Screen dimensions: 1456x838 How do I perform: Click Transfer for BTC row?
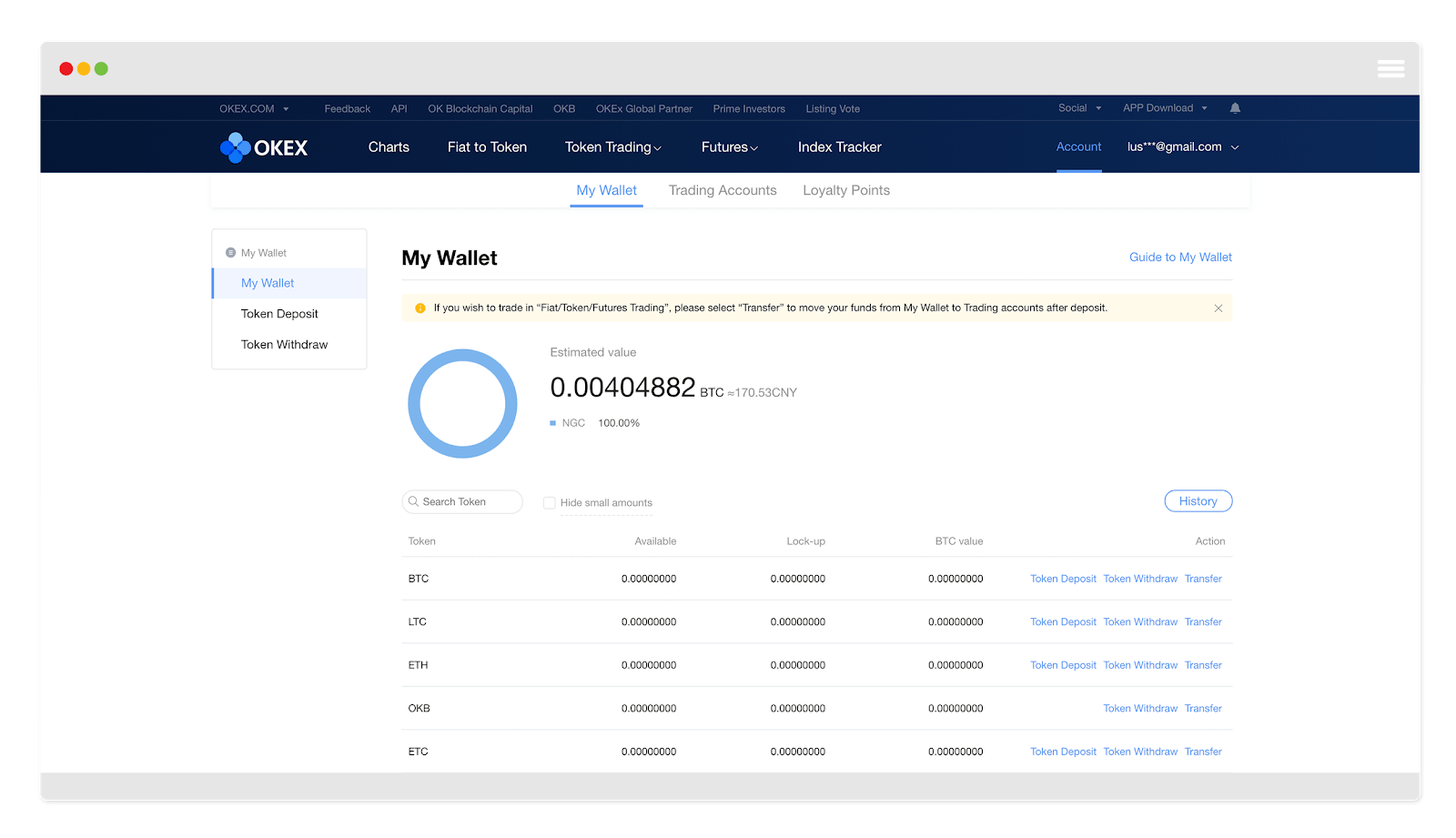pos(1203,579)
